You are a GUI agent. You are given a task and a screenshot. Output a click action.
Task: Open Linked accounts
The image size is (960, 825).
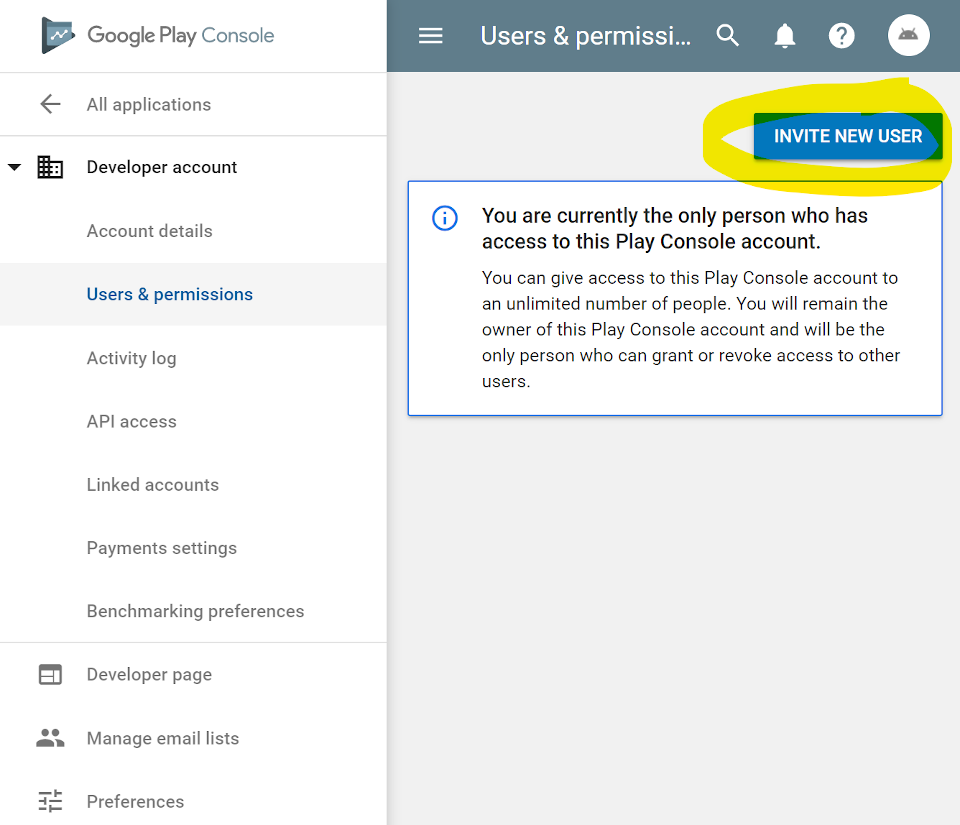tap(152, 485)
